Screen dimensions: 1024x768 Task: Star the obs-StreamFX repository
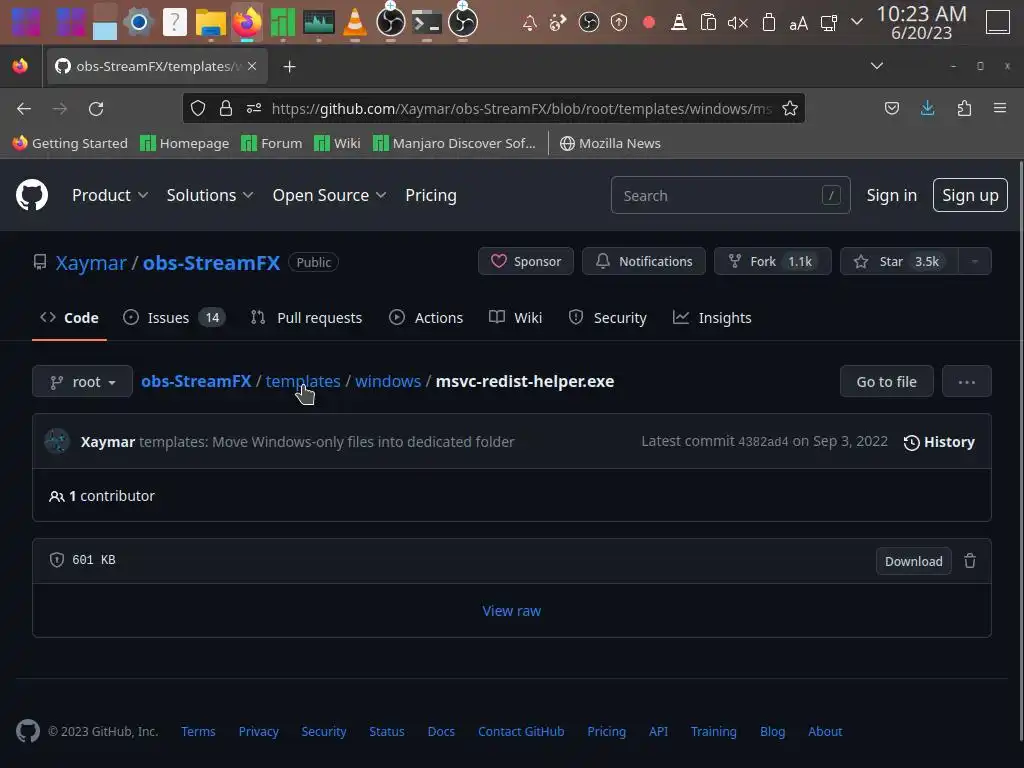point(899,261)
